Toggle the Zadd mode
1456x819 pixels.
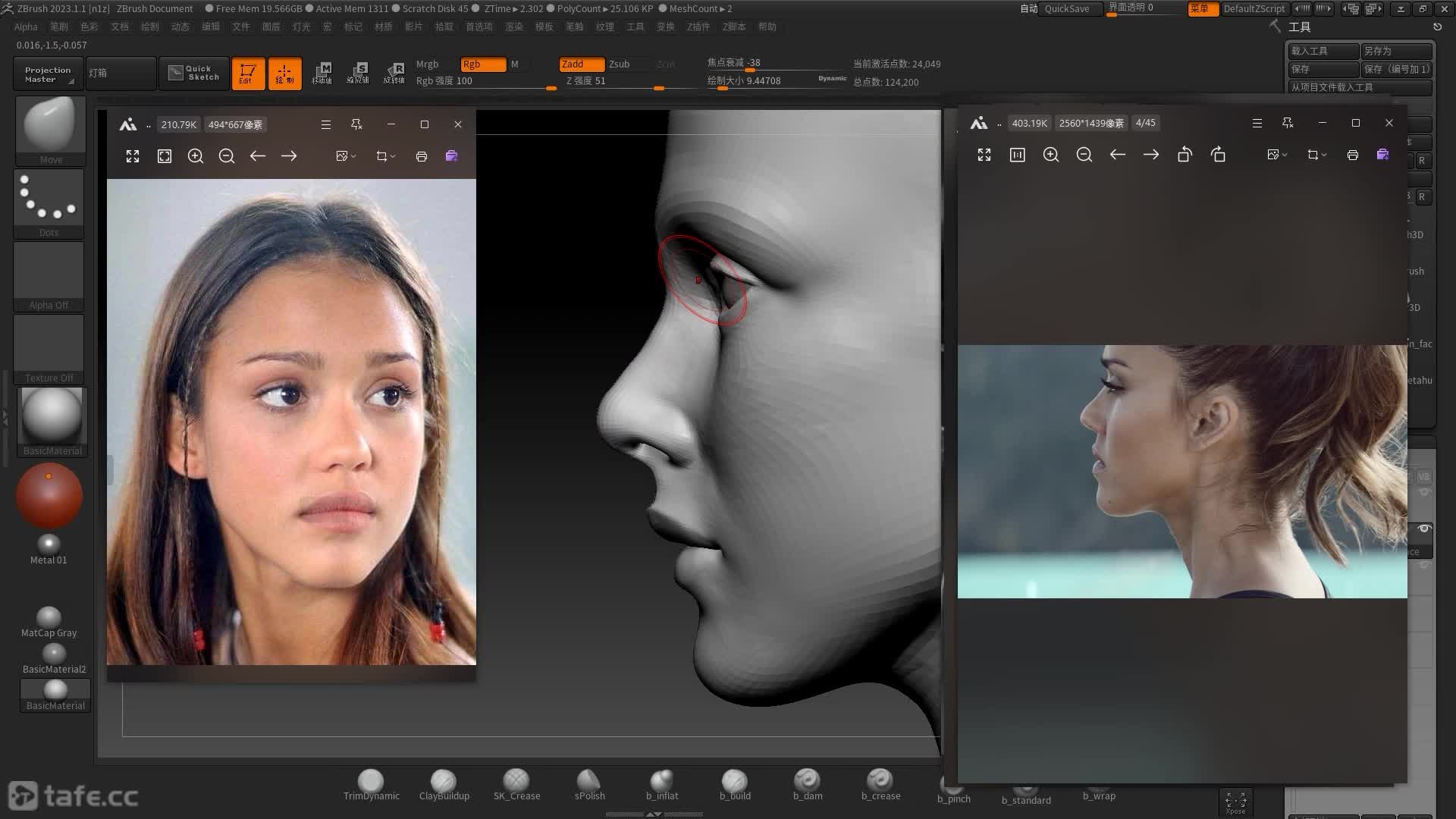tap(581, 64)
